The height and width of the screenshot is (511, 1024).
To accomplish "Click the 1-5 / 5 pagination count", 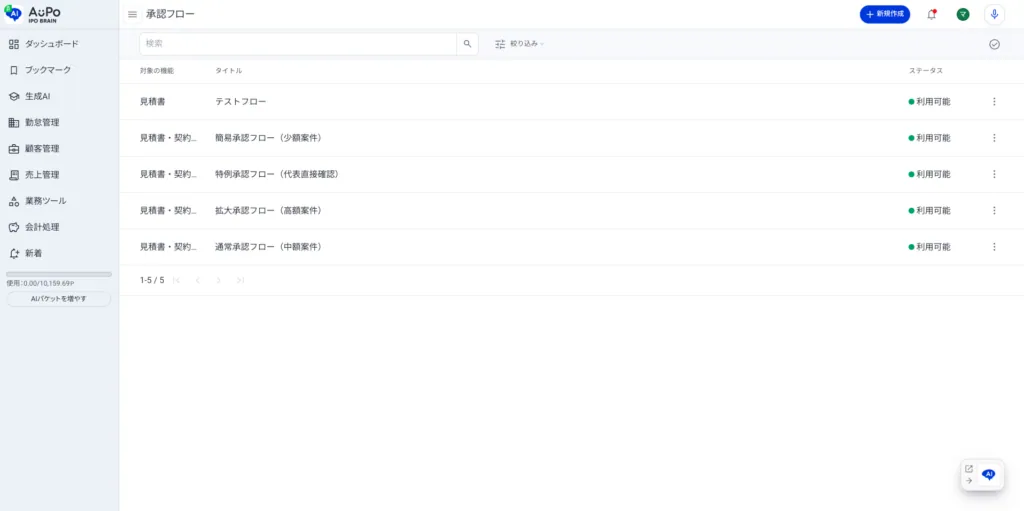I will [152, 280].
